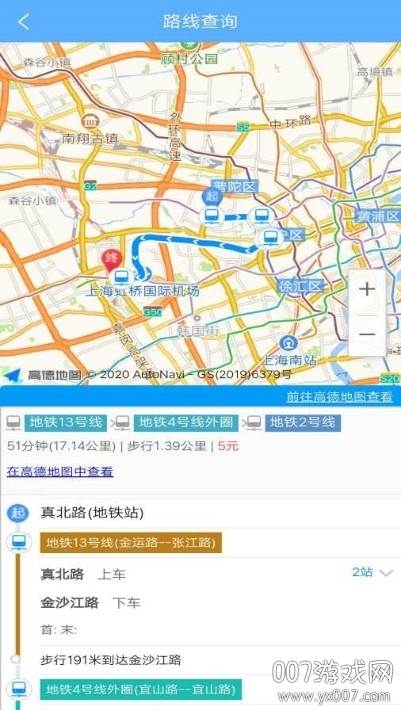This screenshot has width=401, height=710.
Task: Tap the Line 13 subway icon in step list
Action: coord(19,542)
